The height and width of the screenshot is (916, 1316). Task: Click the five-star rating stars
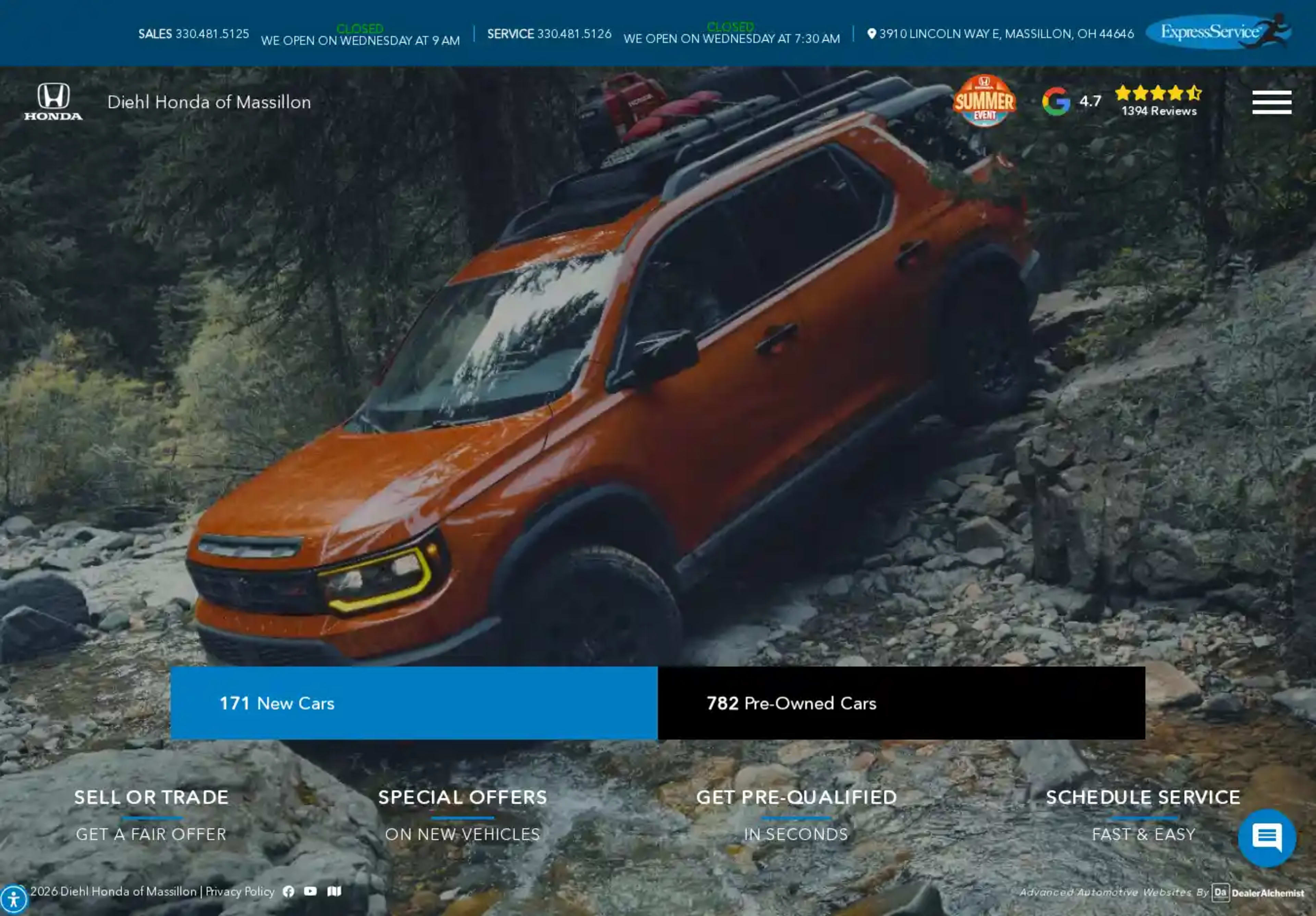click(x=1158, y=93)
